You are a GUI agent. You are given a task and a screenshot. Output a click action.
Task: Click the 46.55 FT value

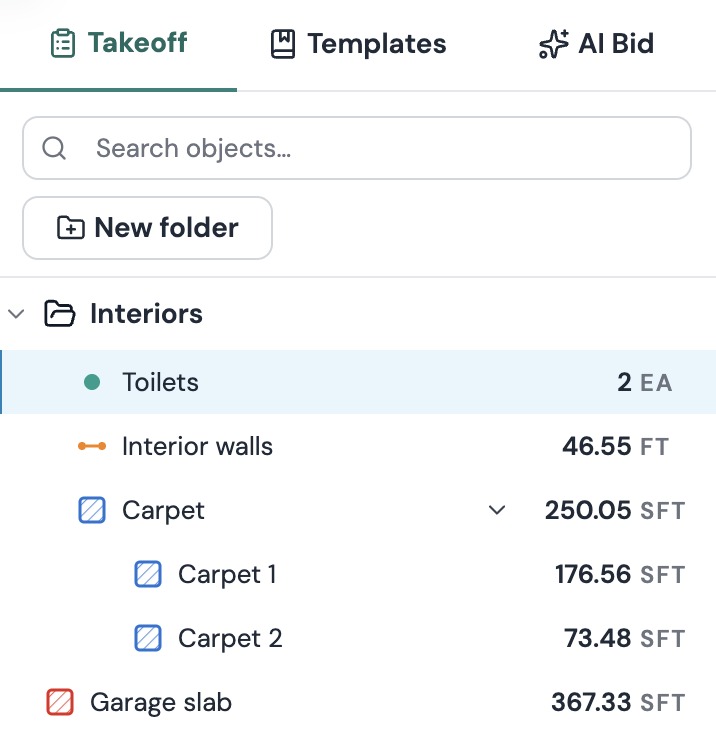pyautogui.click(x=616, y=446)
